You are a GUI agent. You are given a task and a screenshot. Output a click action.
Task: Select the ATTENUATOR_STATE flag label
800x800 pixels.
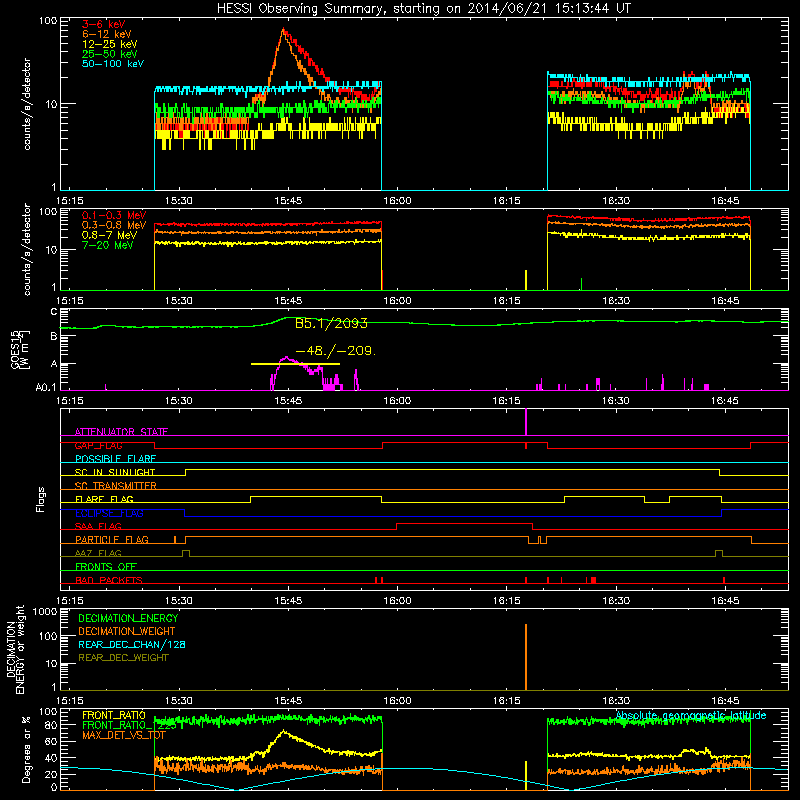coord(121,432)
